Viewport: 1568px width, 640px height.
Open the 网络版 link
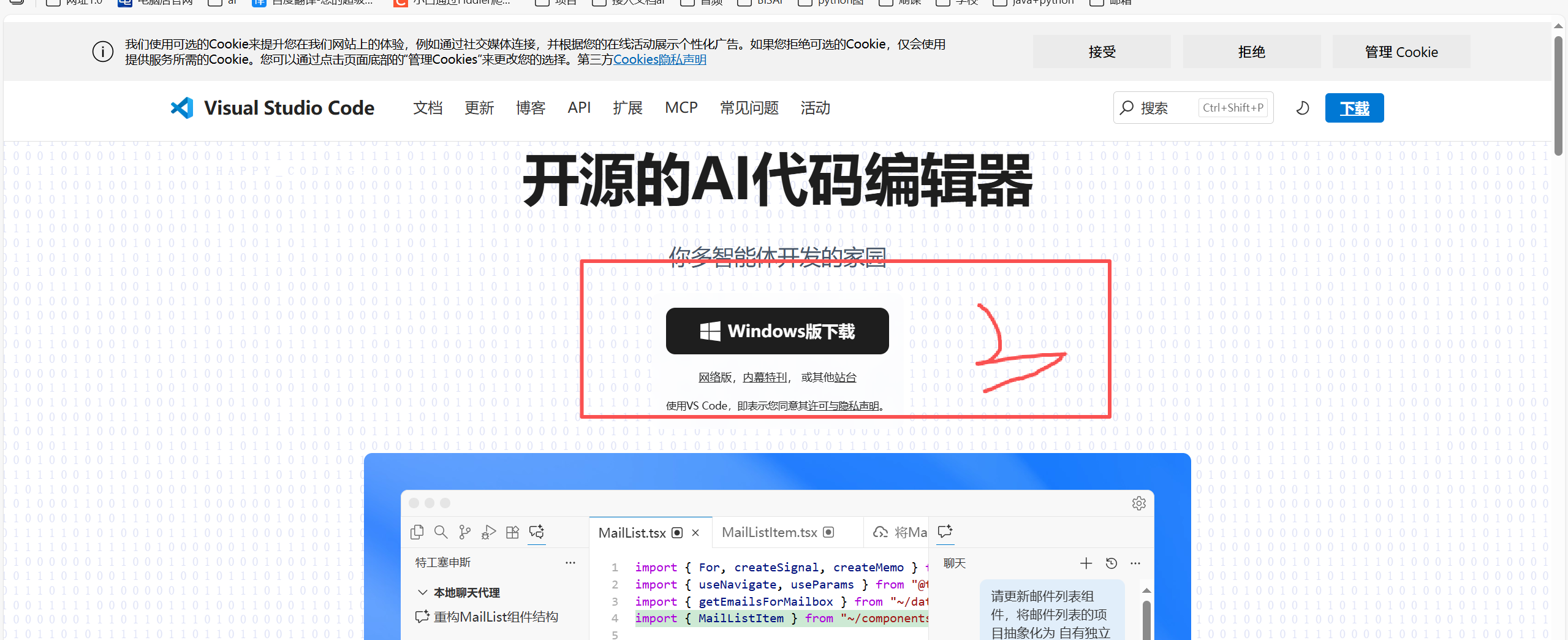click(x=715, y=378)
